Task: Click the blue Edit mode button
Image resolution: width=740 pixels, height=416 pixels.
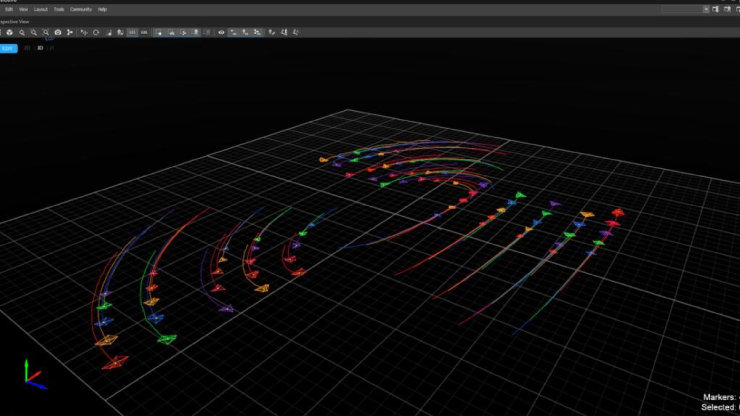Action: [x=8, y=47]
